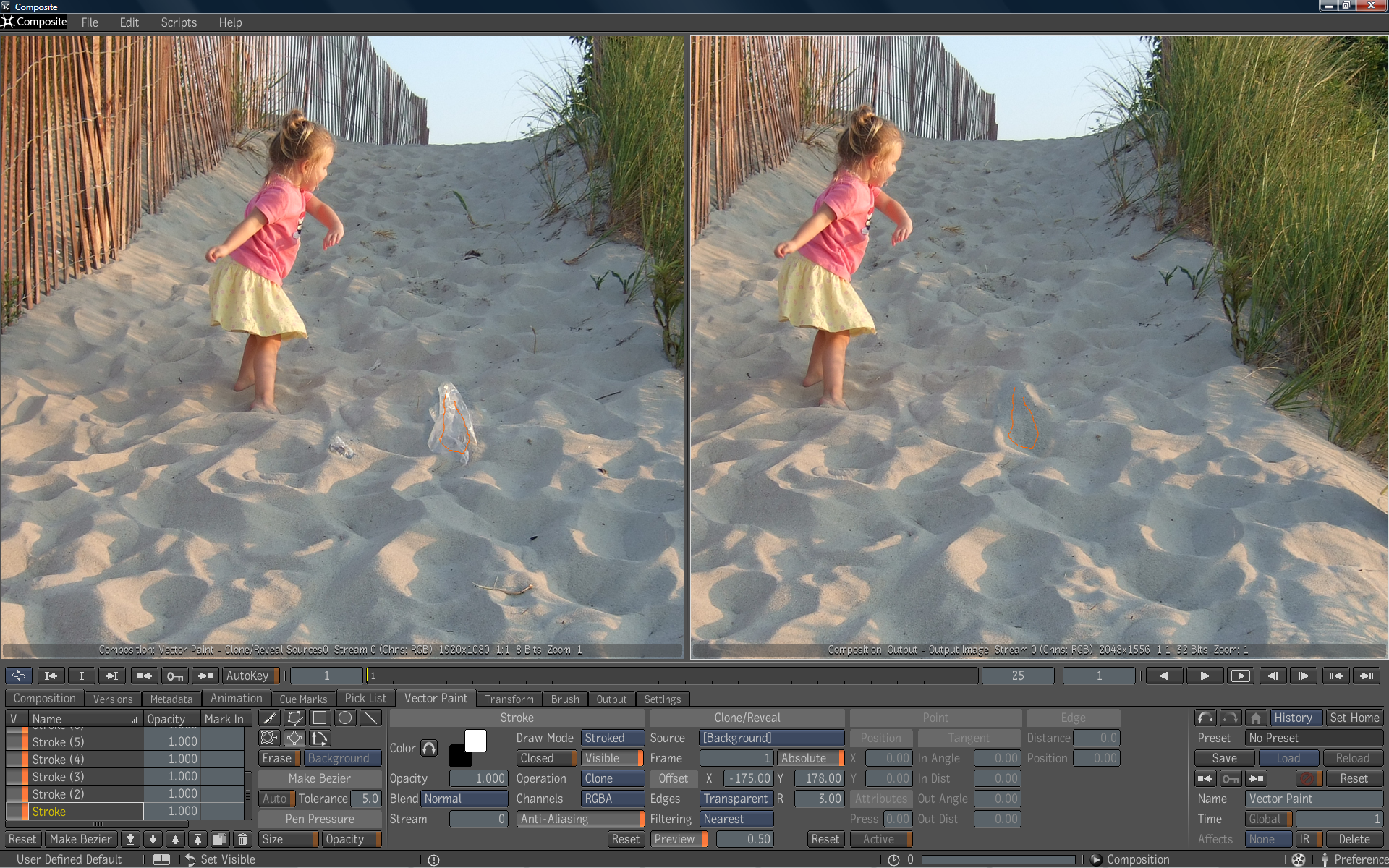Open the Blend Normal dropdown
The width and height of the screenshot is (1389, 868).
pos(464,799)
